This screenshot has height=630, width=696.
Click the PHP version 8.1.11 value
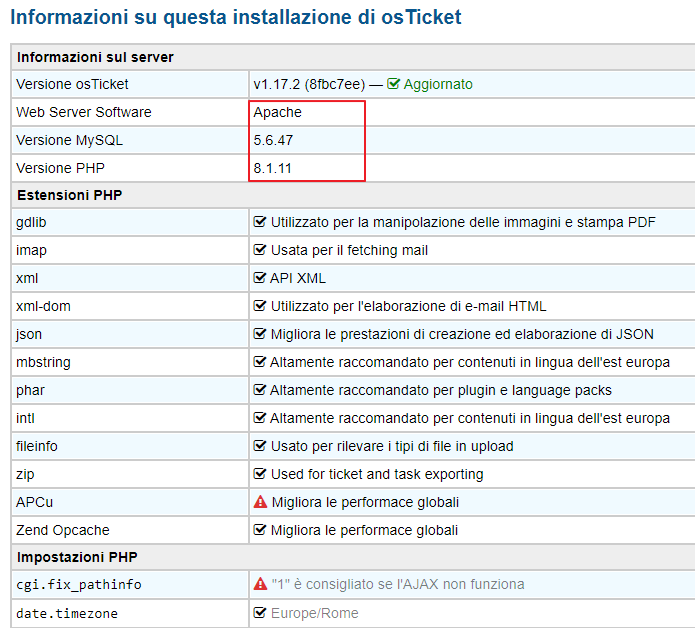tap(272, 168)
